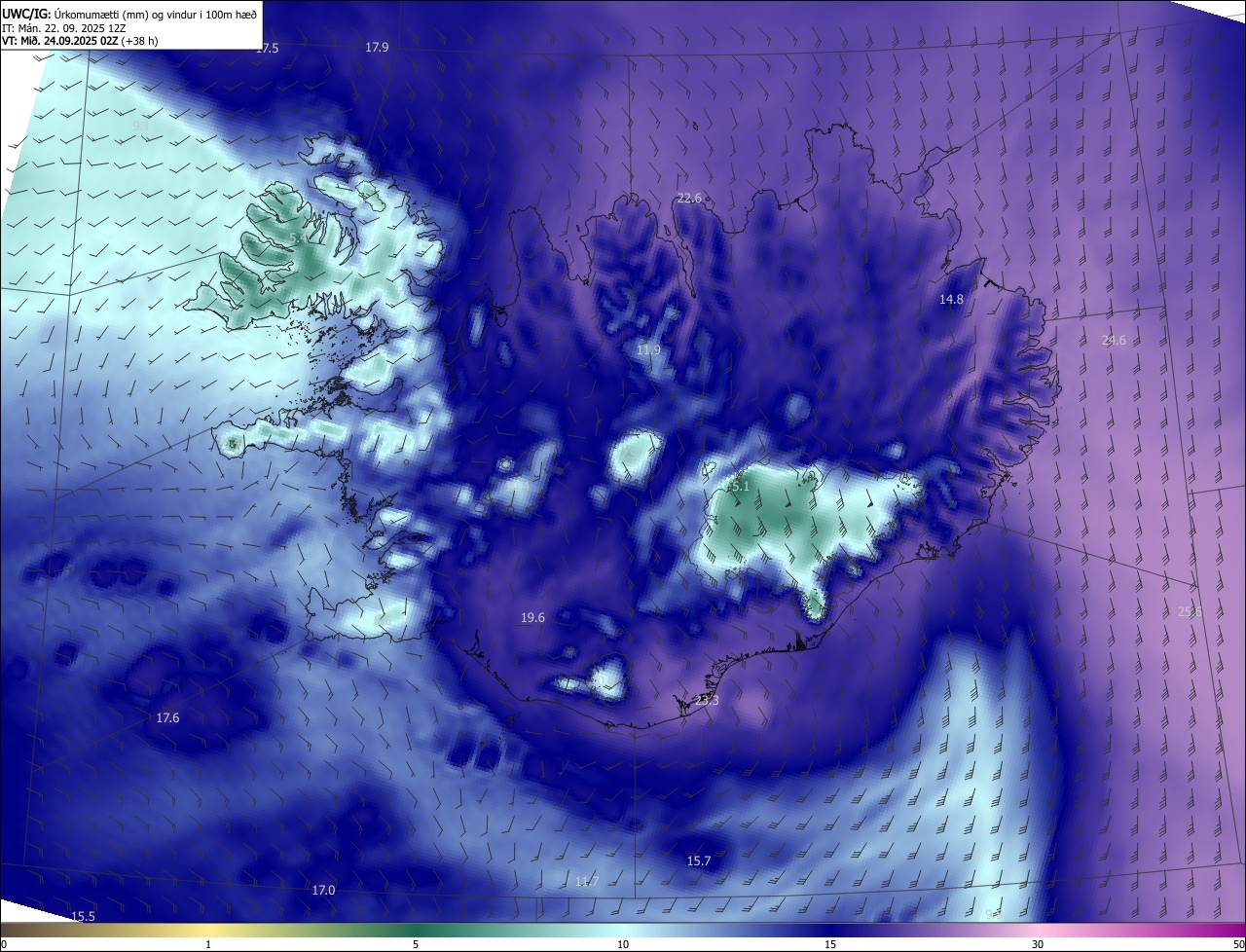Click the map value 19.6 in the southwest

532,618
